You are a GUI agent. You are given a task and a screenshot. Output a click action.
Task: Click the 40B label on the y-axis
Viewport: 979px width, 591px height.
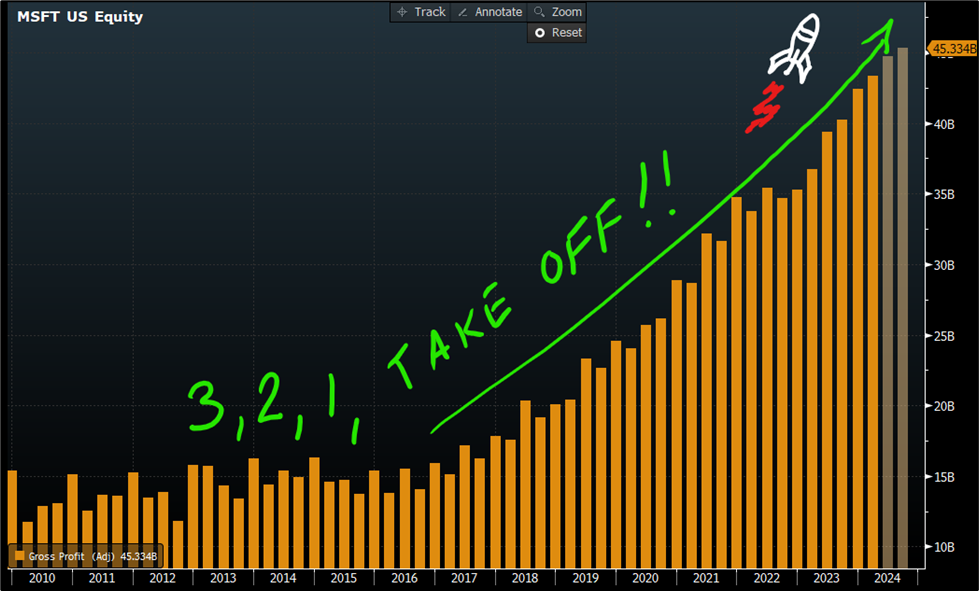coord(945,124)
